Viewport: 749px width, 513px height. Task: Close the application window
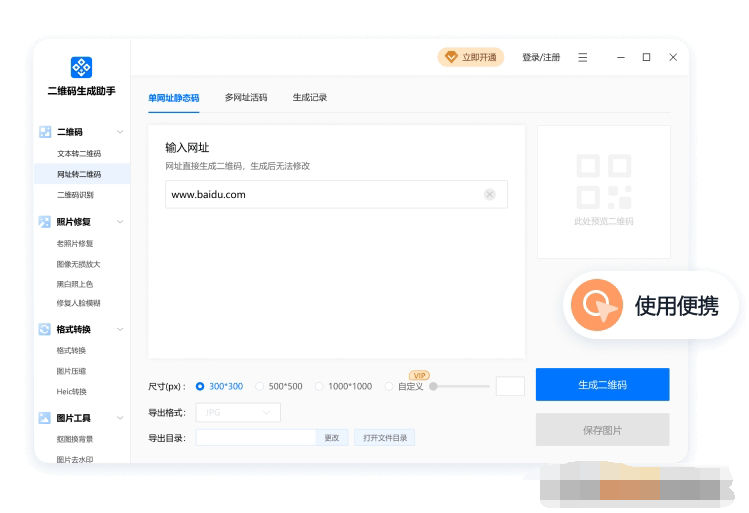(x=673, y=57)
